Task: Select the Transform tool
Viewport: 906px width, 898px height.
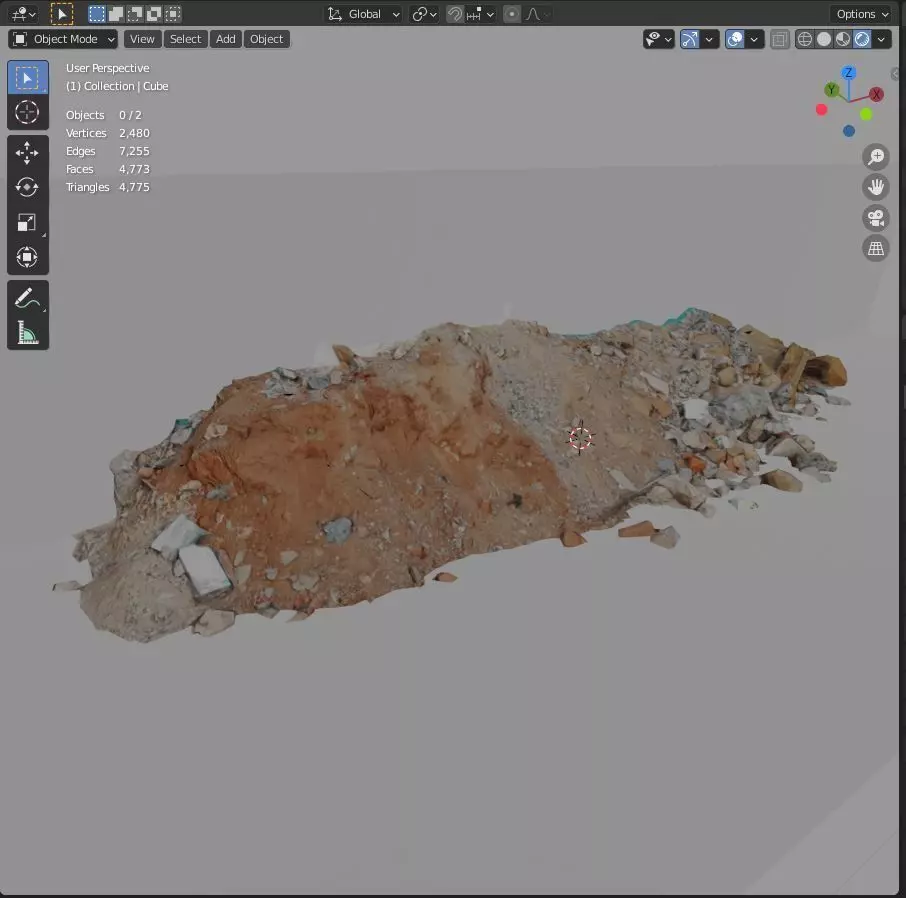Action: pos(28,257)
